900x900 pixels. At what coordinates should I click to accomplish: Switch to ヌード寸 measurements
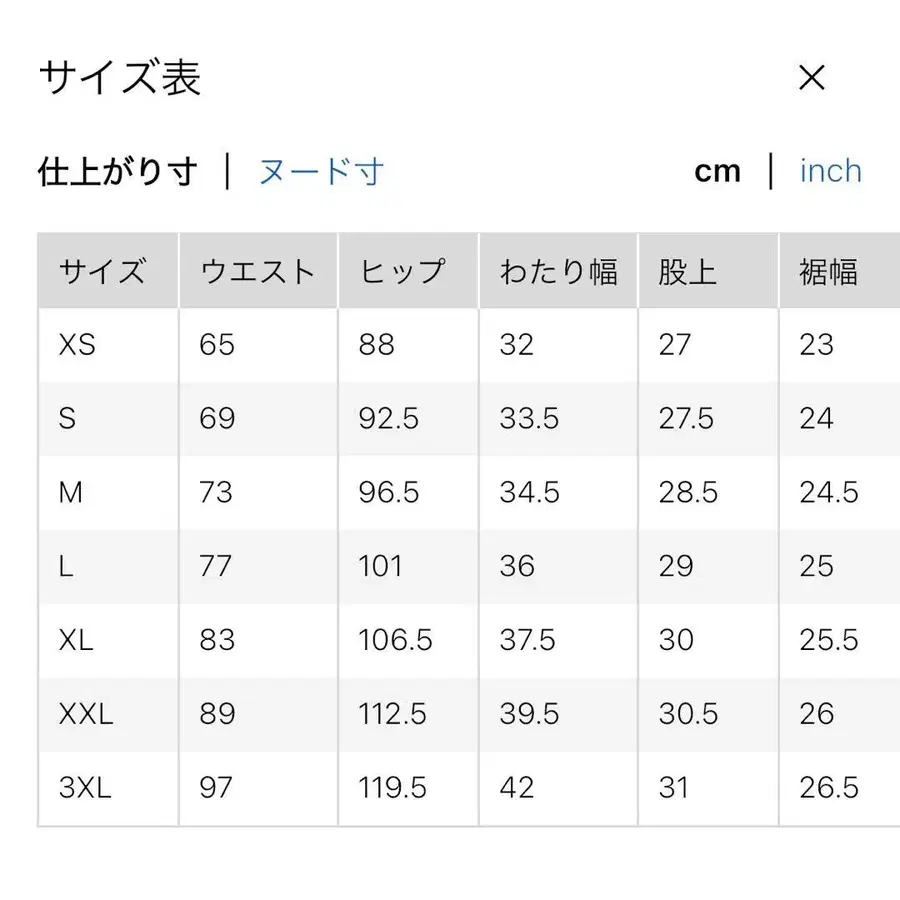point(321,171)
